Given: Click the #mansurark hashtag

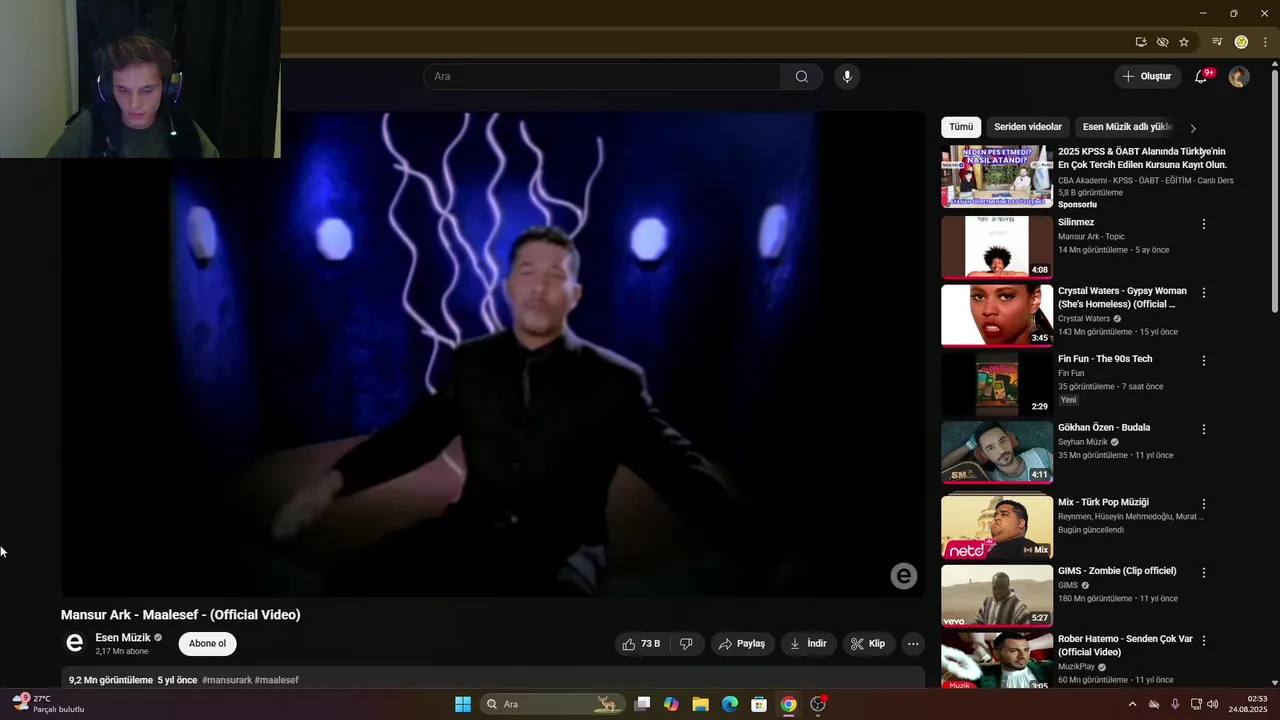Looking at the screenshot, I should pyautogui.click(x=226, y=680).
